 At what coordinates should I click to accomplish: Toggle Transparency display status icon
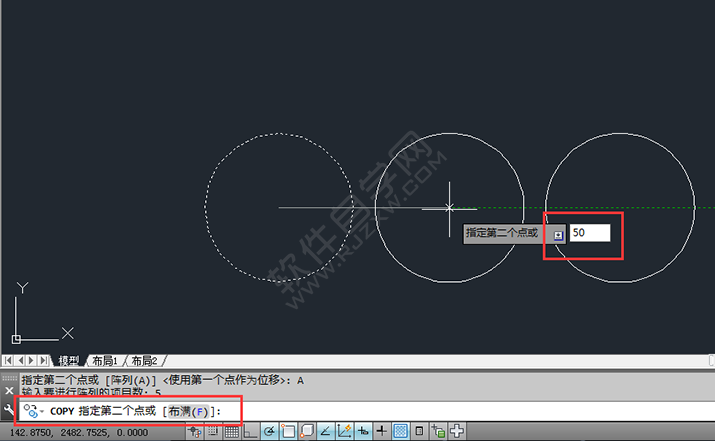point(400,431)
